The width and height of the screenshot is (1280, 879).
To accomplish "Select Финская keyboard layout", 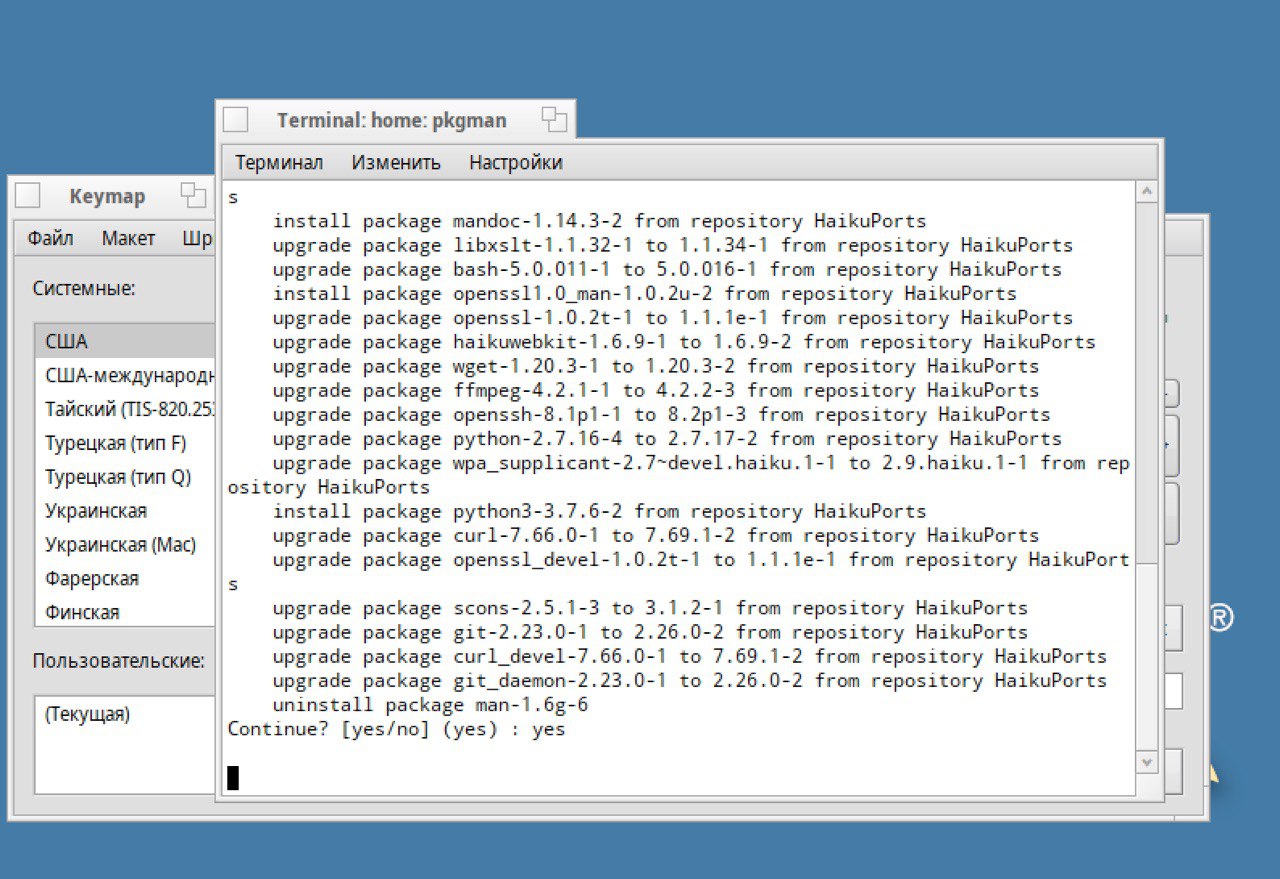I will [125, 612].
